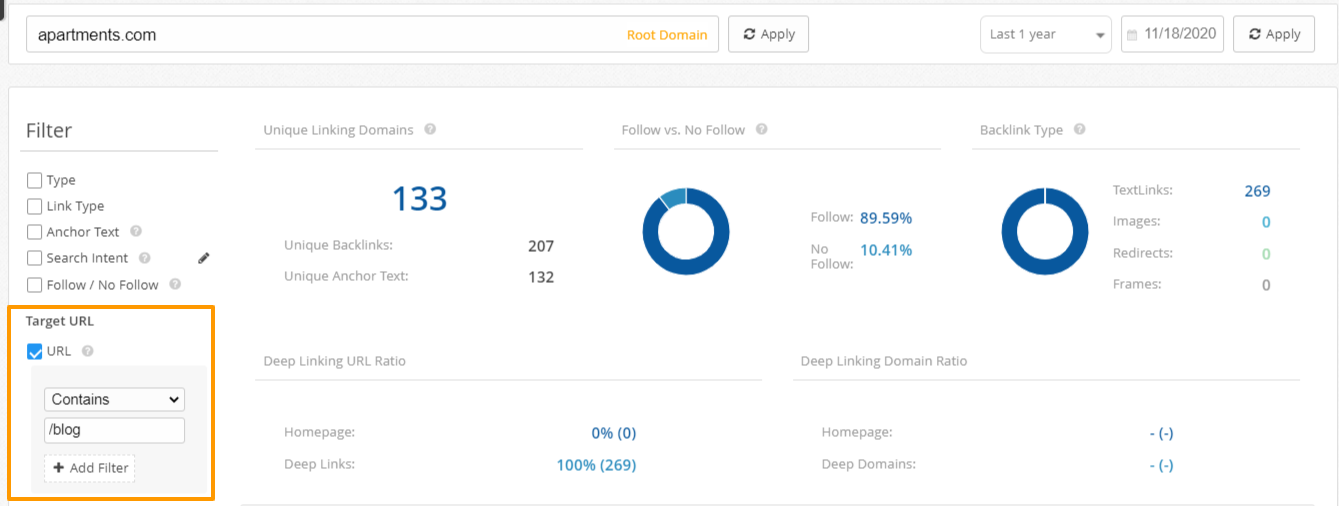
Task: Enable the Type filter checkbox
Action: coord(34,180)
